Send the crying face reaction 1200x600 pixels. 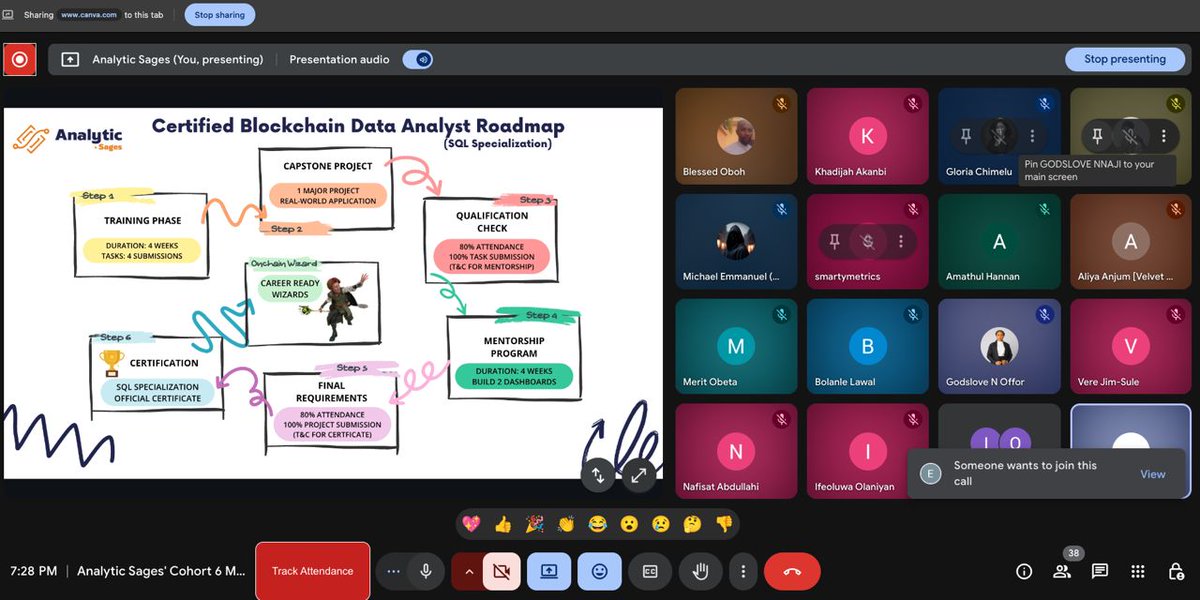coord(660,523)
